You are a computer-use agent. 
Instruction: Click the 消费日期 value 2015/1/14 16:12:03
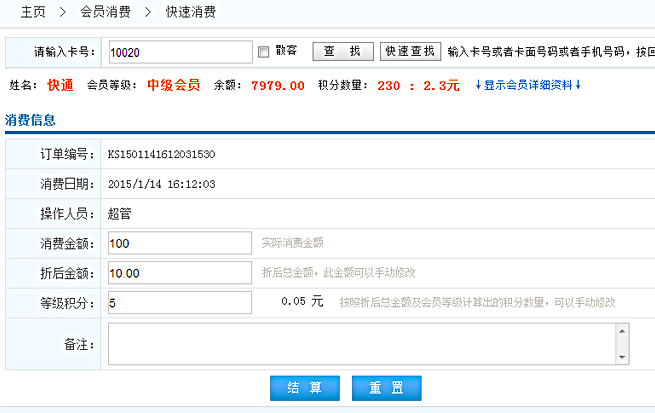161,184
